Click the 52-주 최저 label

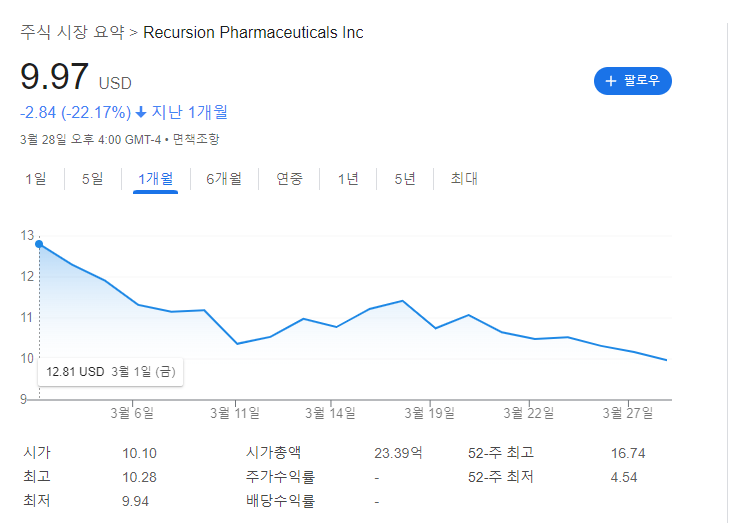point(500,477)
